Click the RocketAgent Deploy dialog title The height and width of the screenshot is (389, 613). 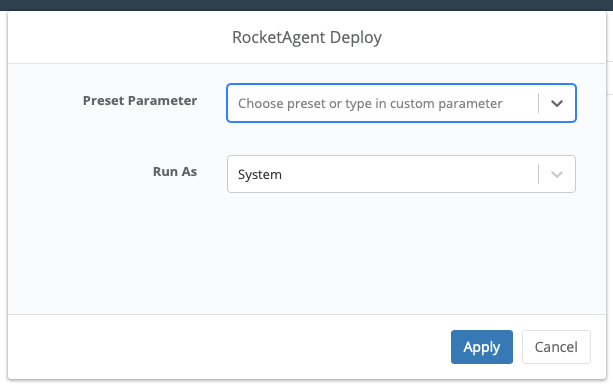coord(307,38)
